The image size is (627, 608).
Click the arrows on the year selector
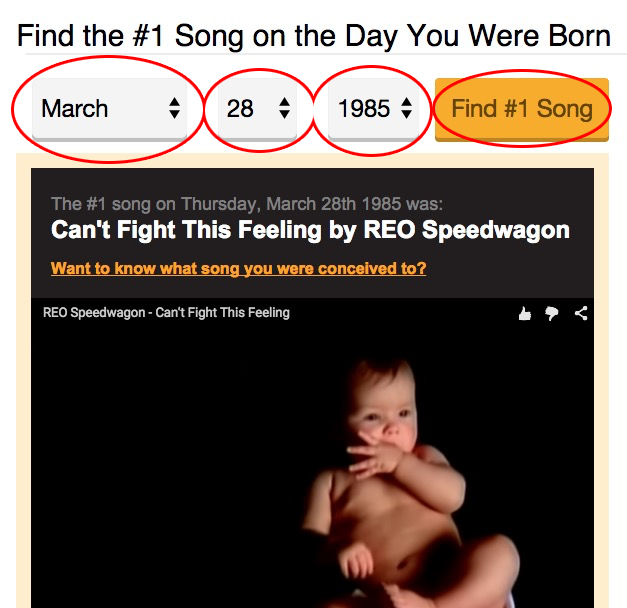tap(404, 108)
